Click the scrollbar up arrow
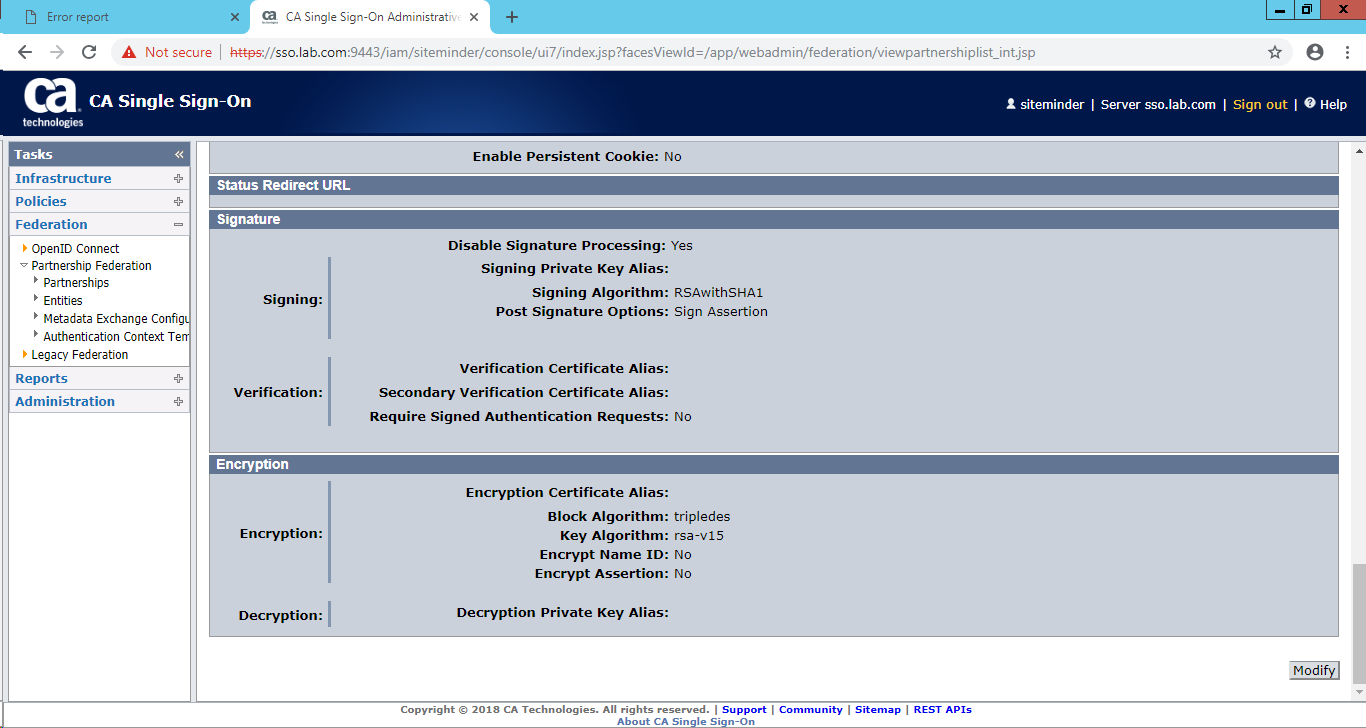This screenshot has width=1366, height=728. click(x=1358, y=150)
